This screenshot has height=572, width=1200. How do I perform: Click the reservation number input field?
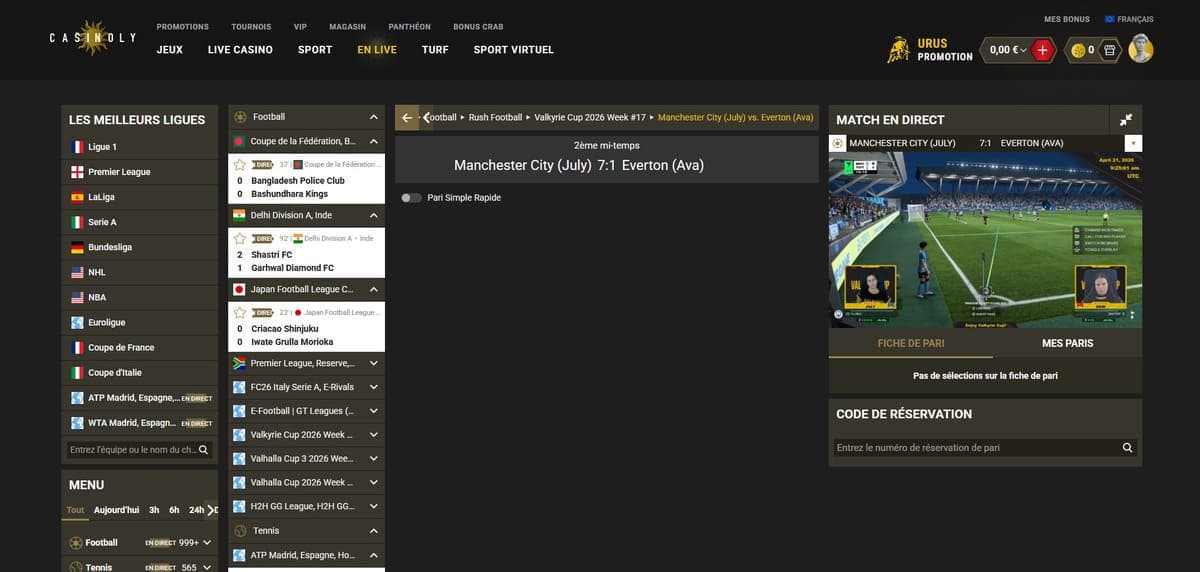[985, 448]
